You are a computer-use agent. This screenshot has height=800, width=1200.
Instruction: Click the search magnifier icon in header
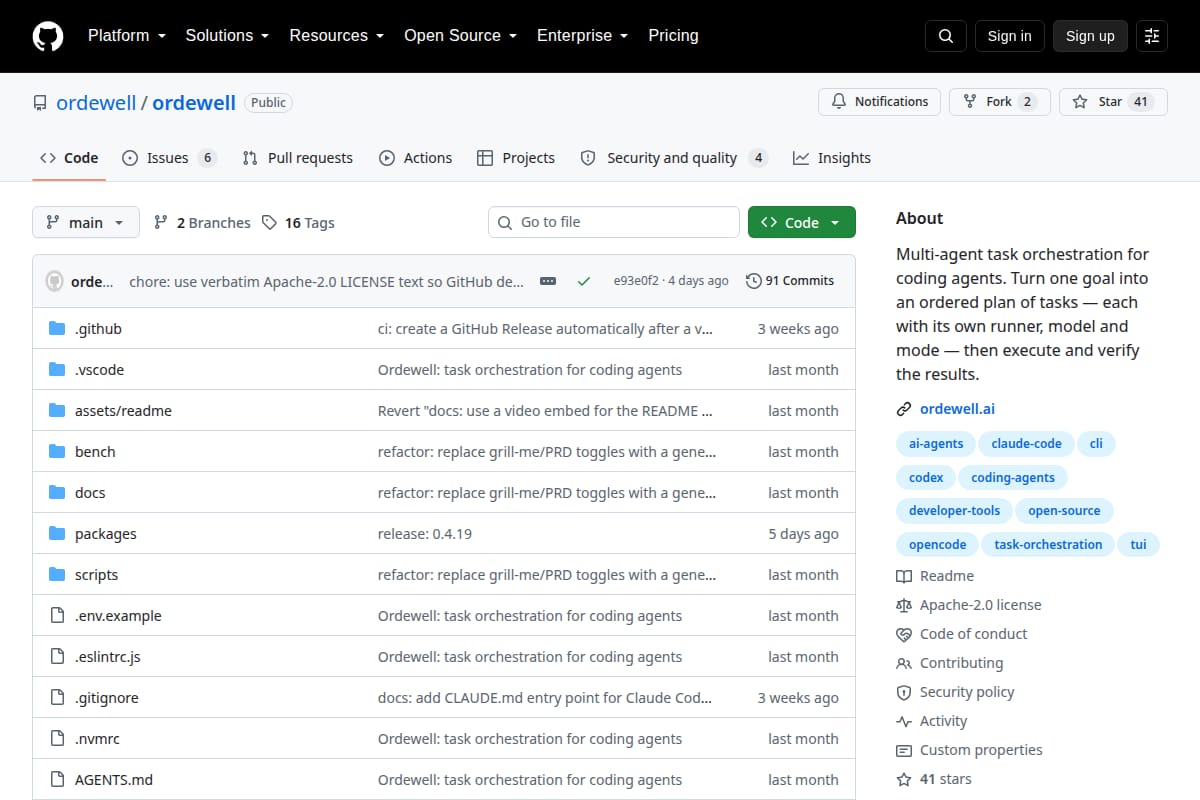point(946,36)
